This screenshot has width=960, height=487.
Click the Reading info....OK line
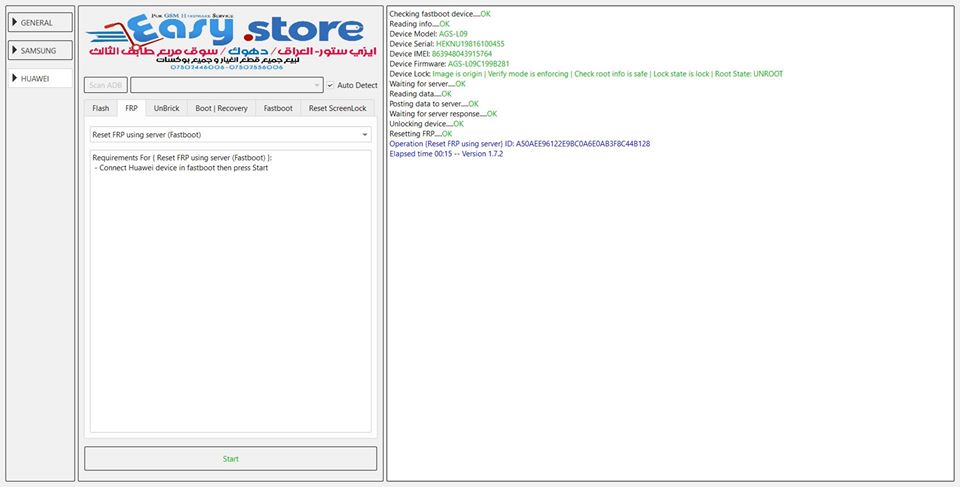coord(419,24)
